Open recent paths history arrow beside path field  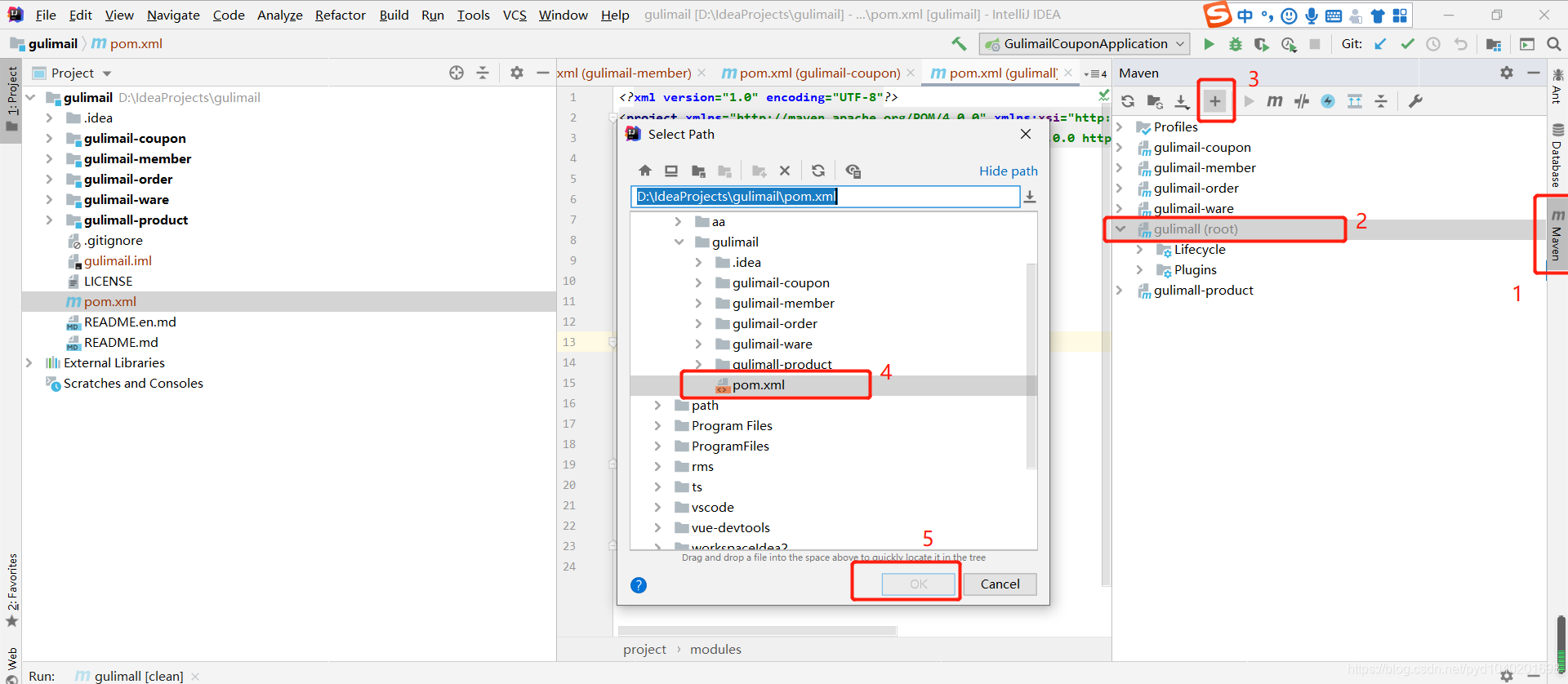(x=1030, y=197)
